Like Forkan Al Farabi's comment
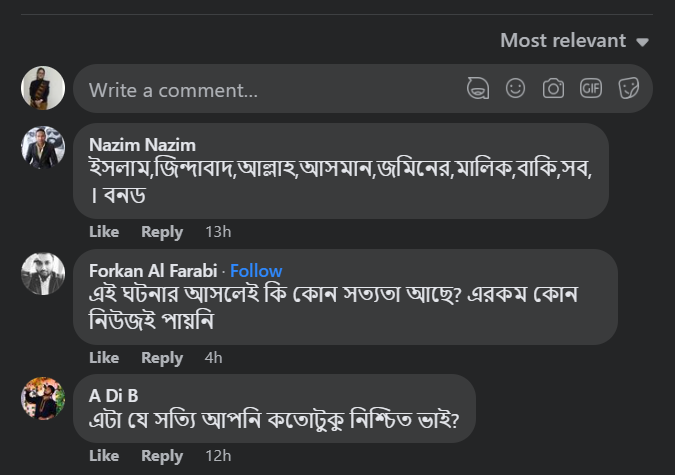 pyautogui.click(x=104, y=358)
